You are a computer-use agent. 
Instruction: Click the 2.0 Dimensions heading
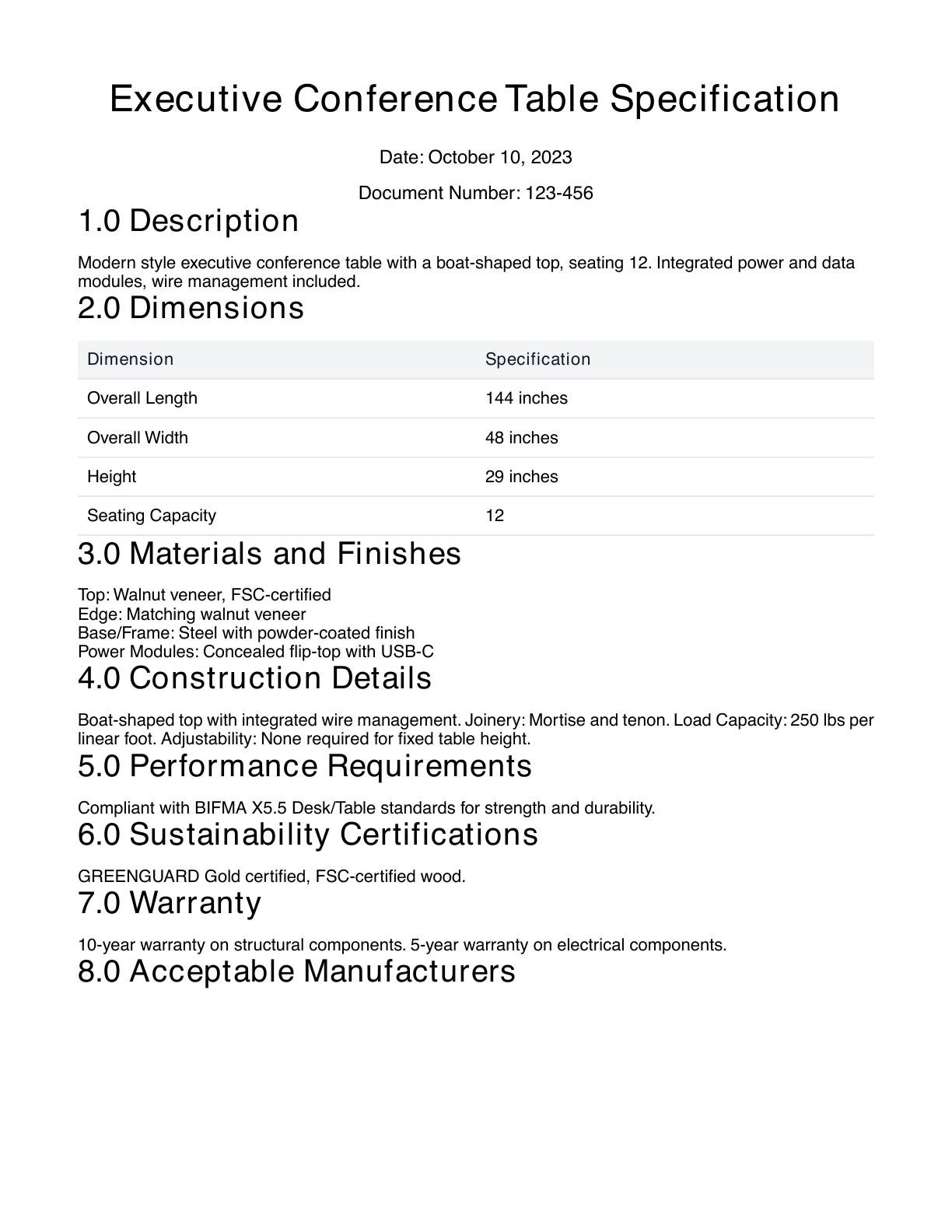191,308
